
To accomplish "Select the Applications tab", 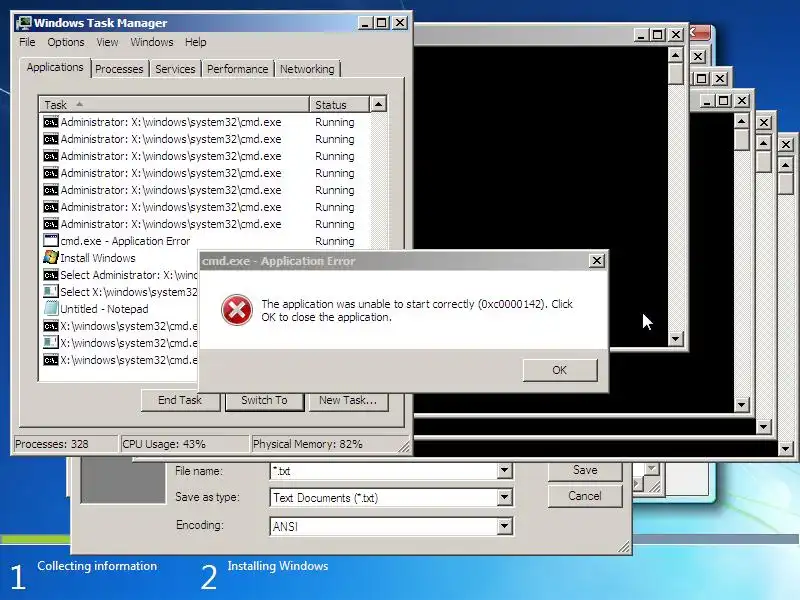I will 55,67.
